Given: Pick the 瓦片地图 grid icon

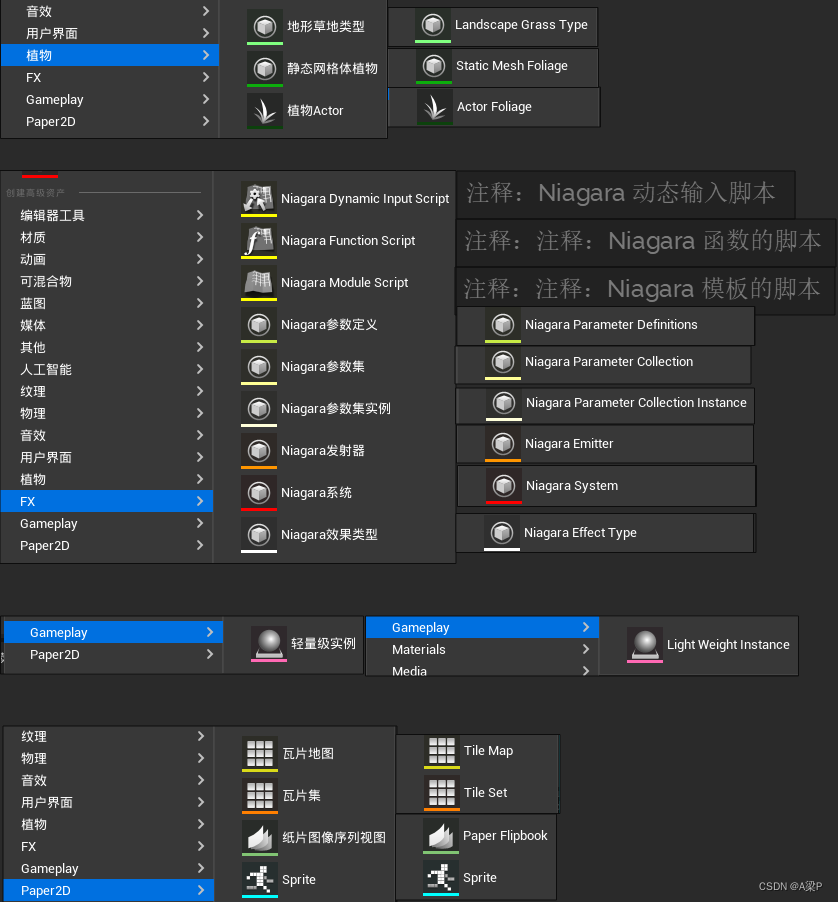Looking at the screenshot, I should pyautogui.click(x=260, y=754).
